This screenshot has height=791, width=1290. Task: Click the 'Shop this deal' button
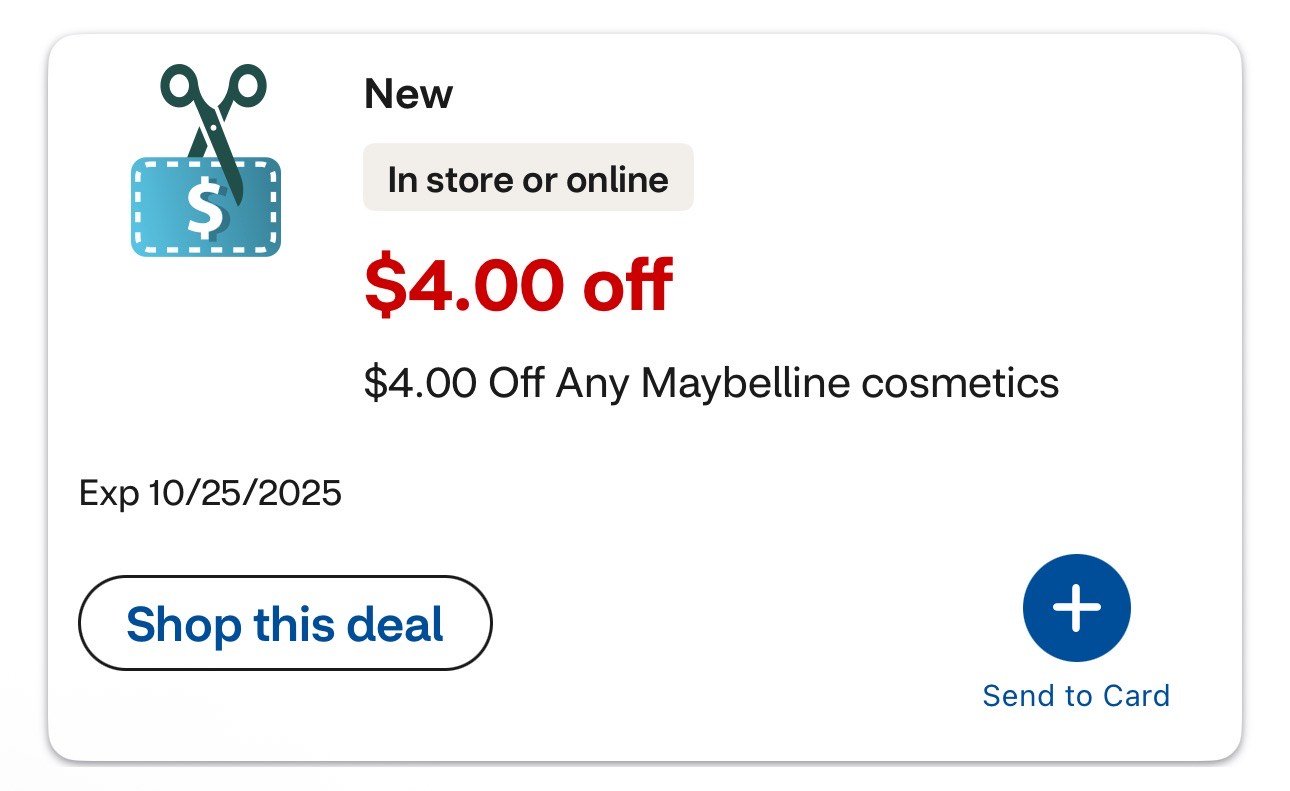[285, 623]
